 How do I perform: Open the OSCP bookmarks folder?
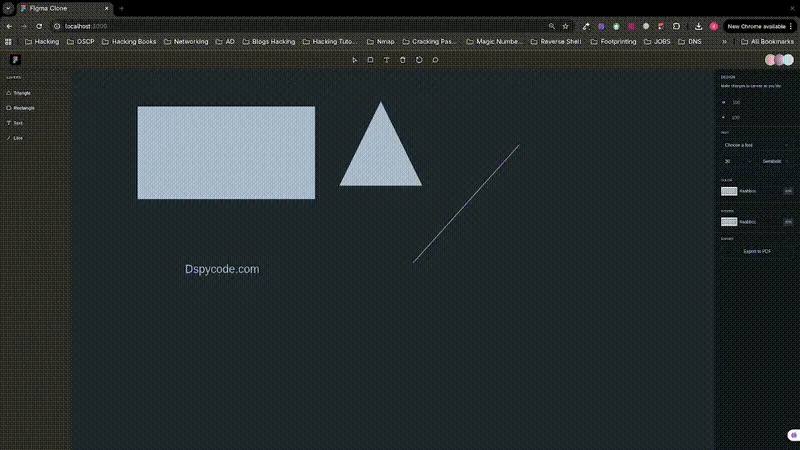(x=81, y=42)
